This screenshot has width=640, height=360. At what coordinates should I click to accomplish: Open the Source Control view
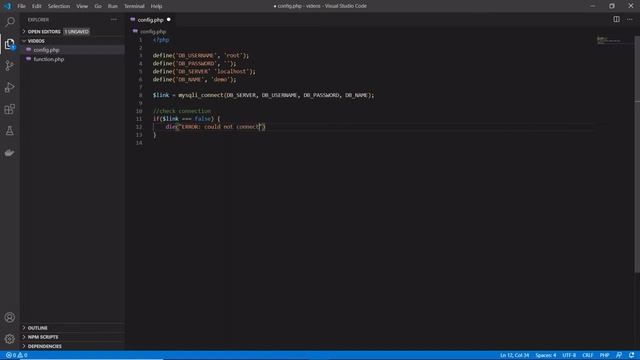[x=9, y=65]
